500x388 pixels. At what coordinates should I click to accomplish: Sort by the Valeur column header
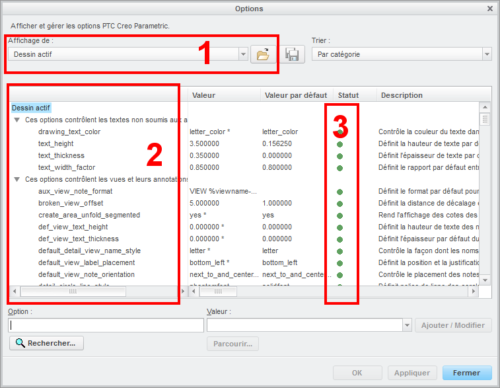204,95
